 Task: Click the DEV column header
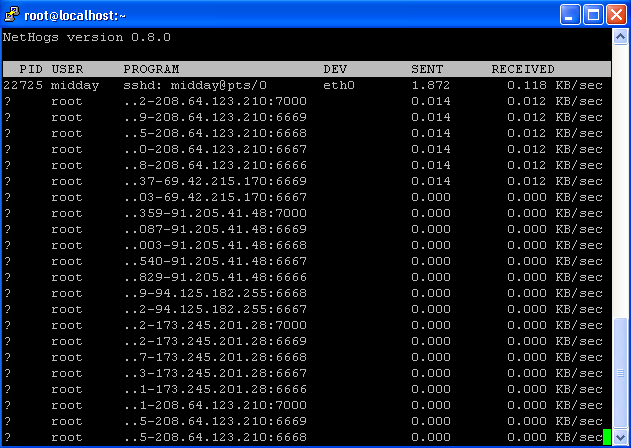point(335,69)
